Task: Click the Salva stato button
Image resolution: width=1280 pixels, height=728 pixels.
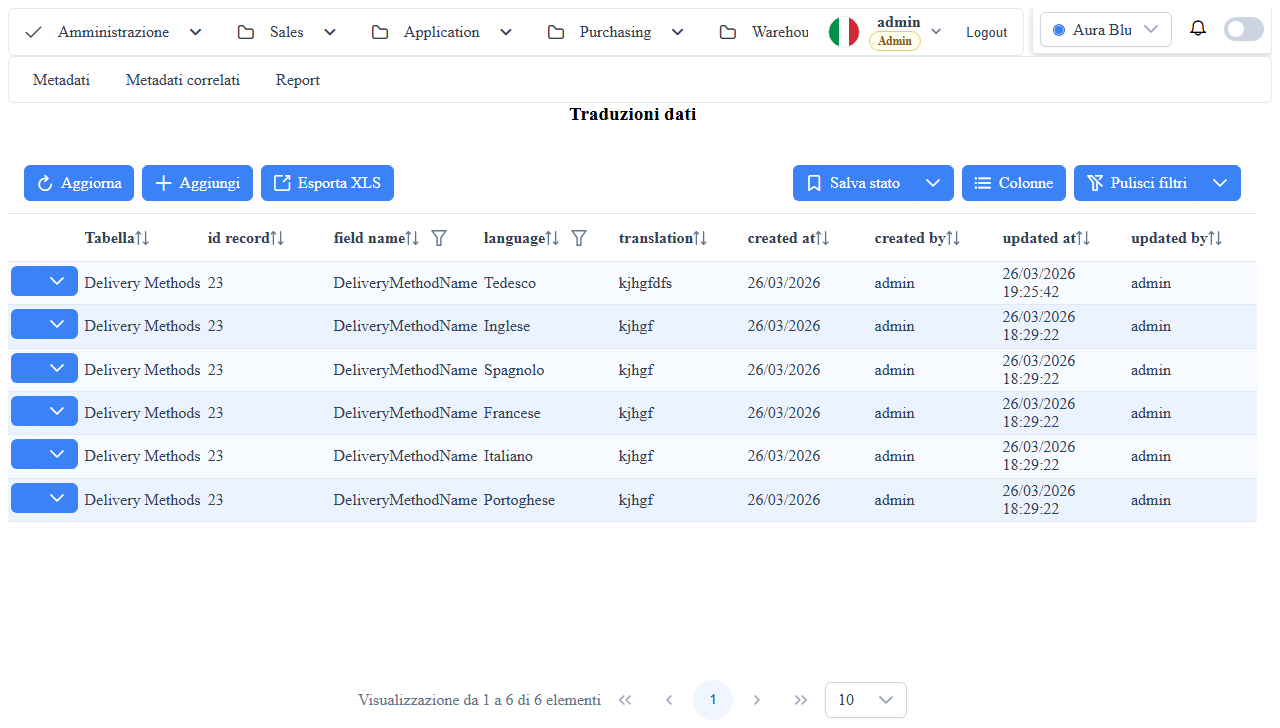Action: (x=853, y=183)
